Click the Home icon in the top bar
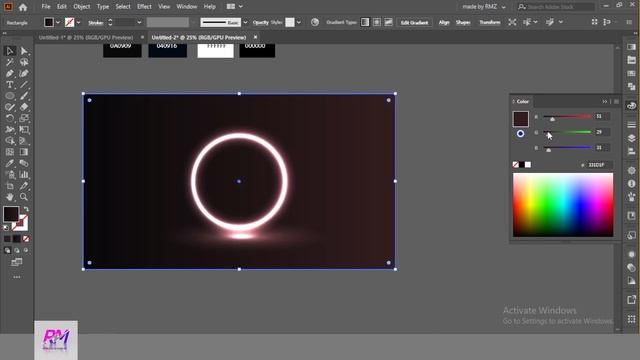The width and height of the screenshot is (640, 360). point(23,7)
